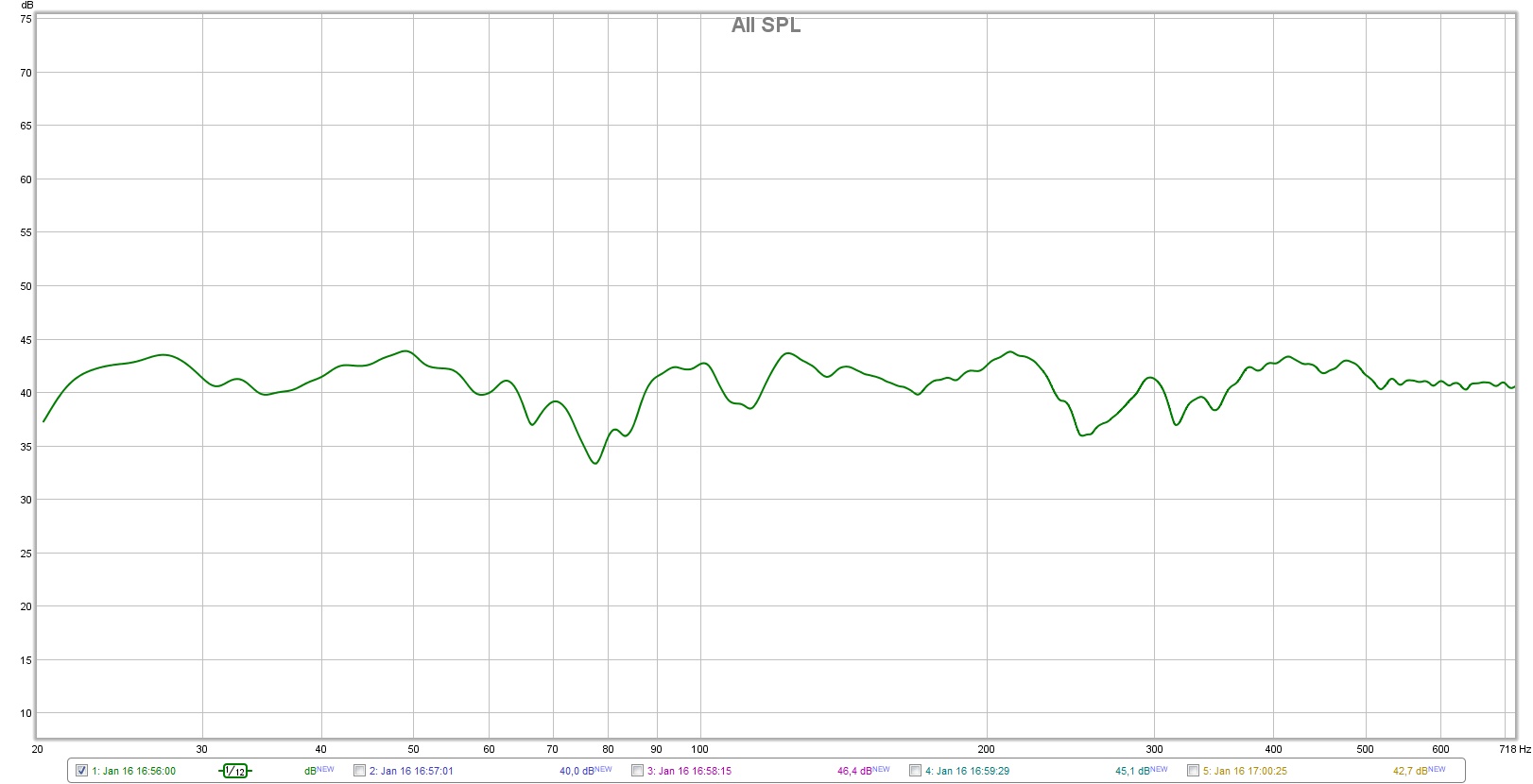The width and height of the screenshot is (1533, 784).
Task: Enable the 2: Jan 16 16:57:01 trace checkbox
Action: pos(359,771)
